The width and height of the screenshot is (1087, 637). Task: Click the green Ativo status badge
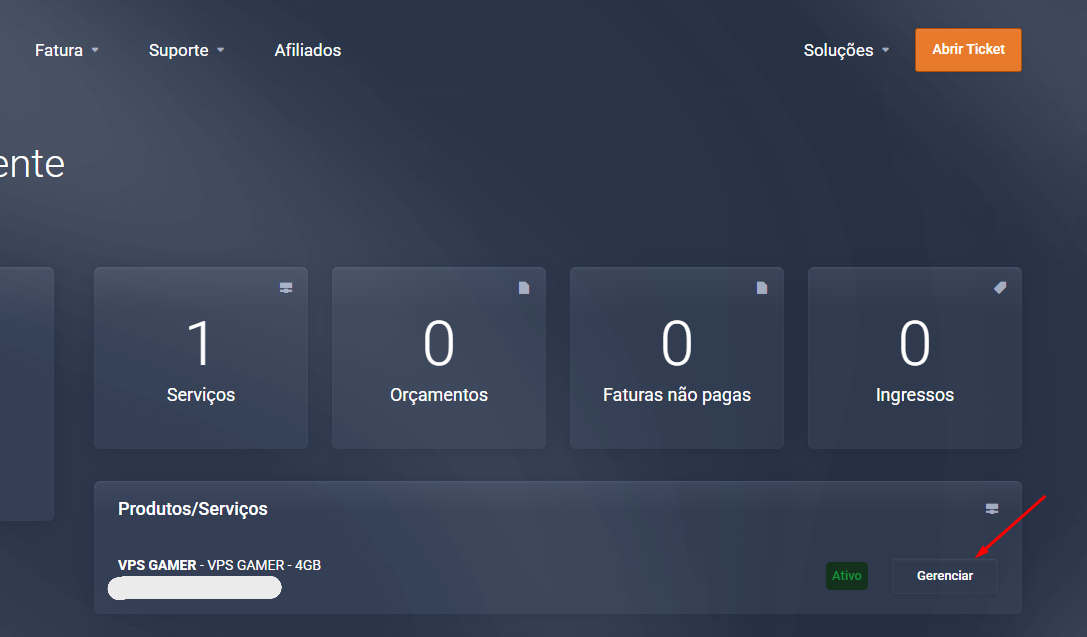[x=847, y=576]
